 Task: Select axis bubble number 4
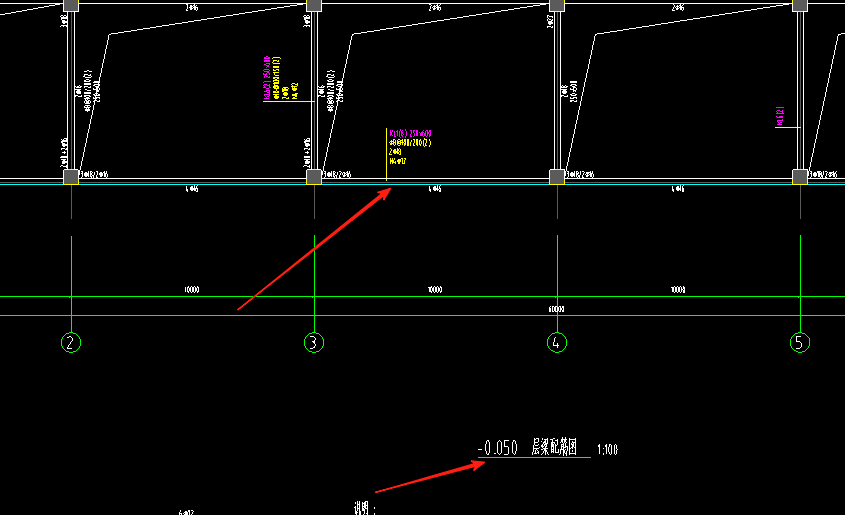(557, 343)
